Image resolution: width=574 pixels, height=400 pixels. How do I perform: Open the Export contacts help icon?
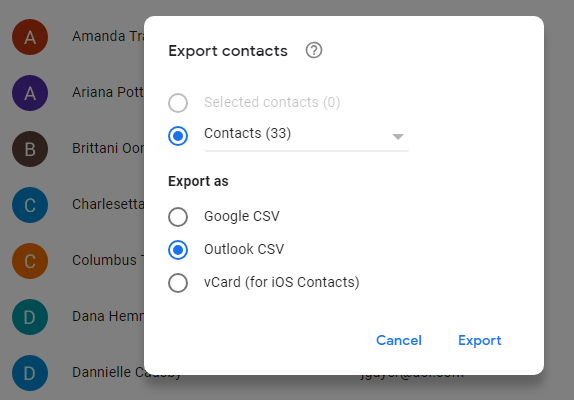[314, 50]
